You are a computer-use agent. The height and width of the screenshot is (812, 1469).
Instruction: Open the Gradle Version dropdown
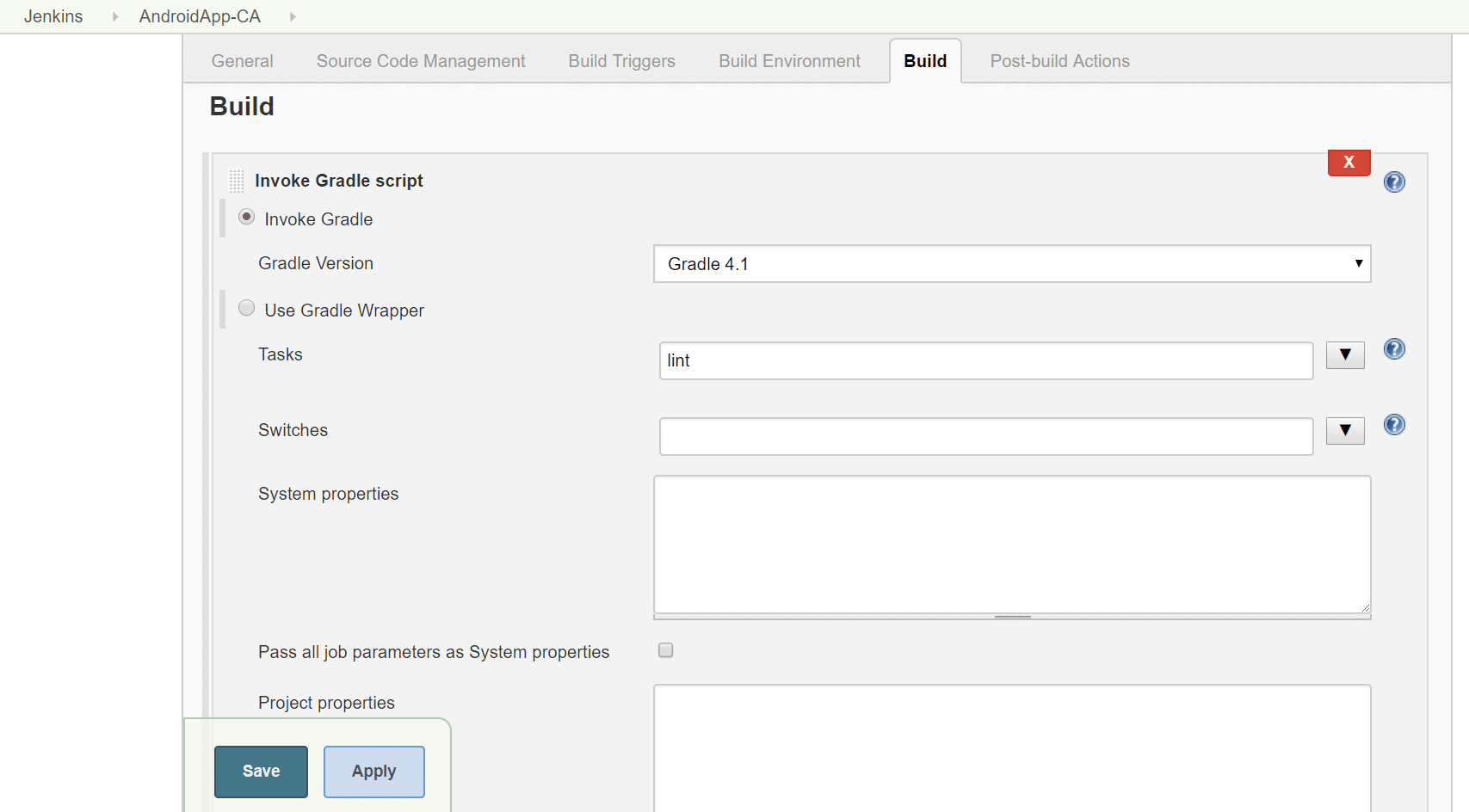[1011, 264]
